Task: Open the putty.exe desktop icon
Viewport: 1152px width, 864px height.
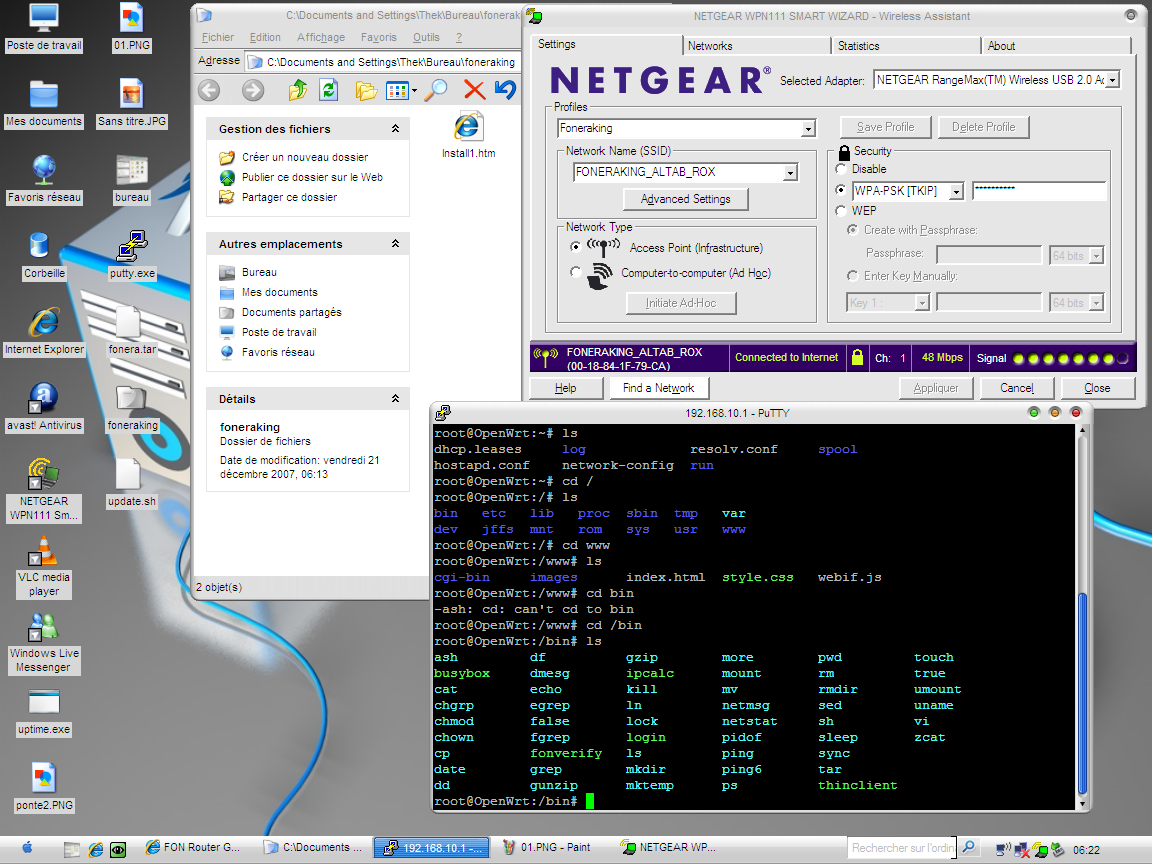Action: click(132, 248)
